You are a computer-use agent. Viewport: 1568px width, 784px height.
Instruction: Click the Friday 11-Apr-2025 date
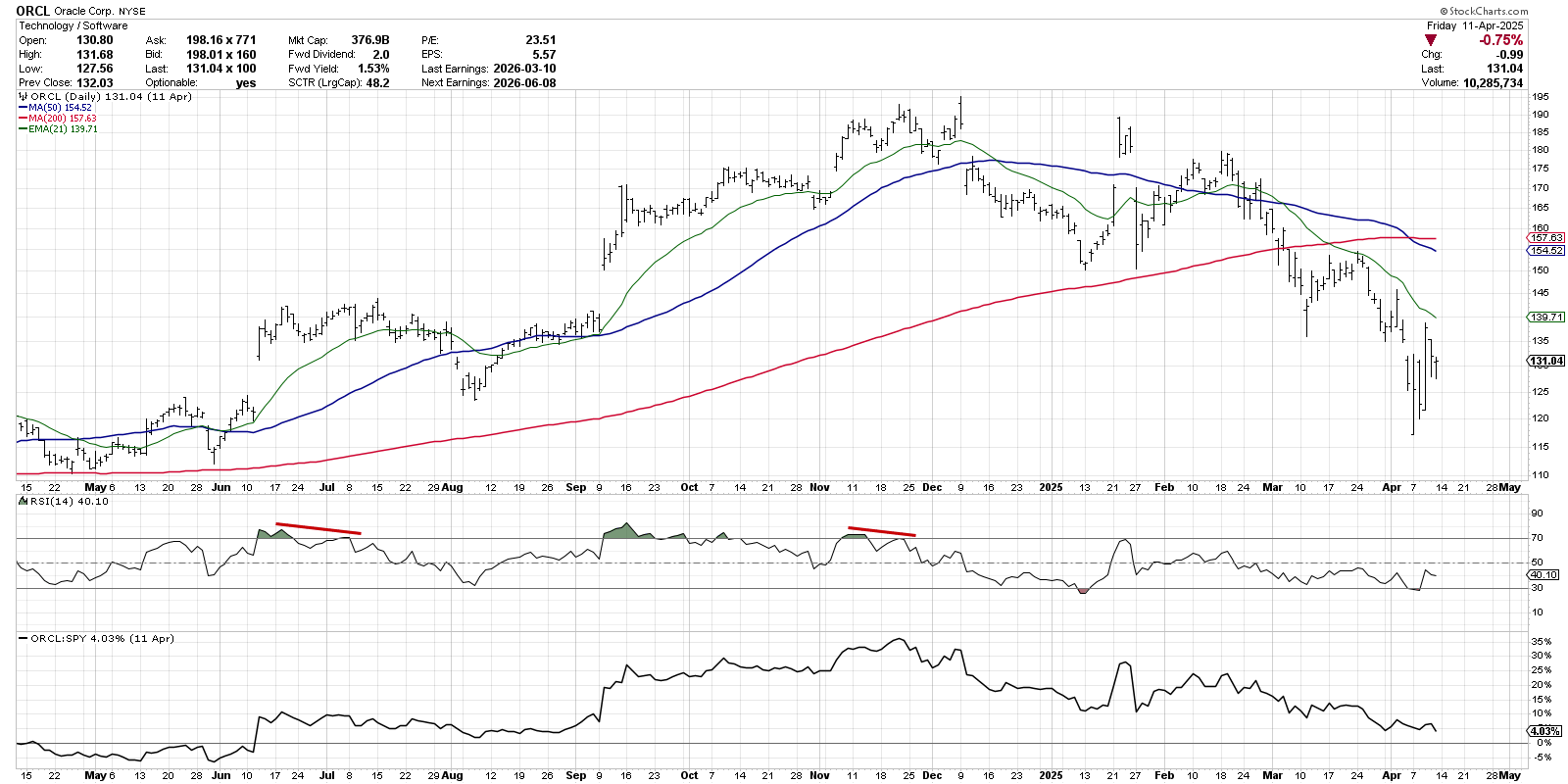[1475, 25]
